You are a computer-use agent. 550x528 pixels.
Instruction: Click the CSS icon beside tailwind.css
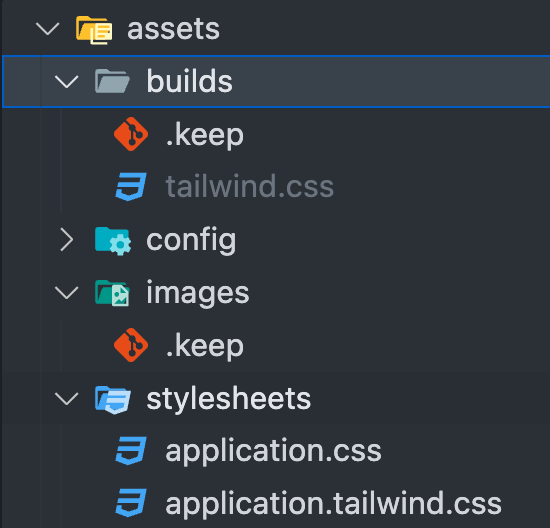click(x=131, y=186)
